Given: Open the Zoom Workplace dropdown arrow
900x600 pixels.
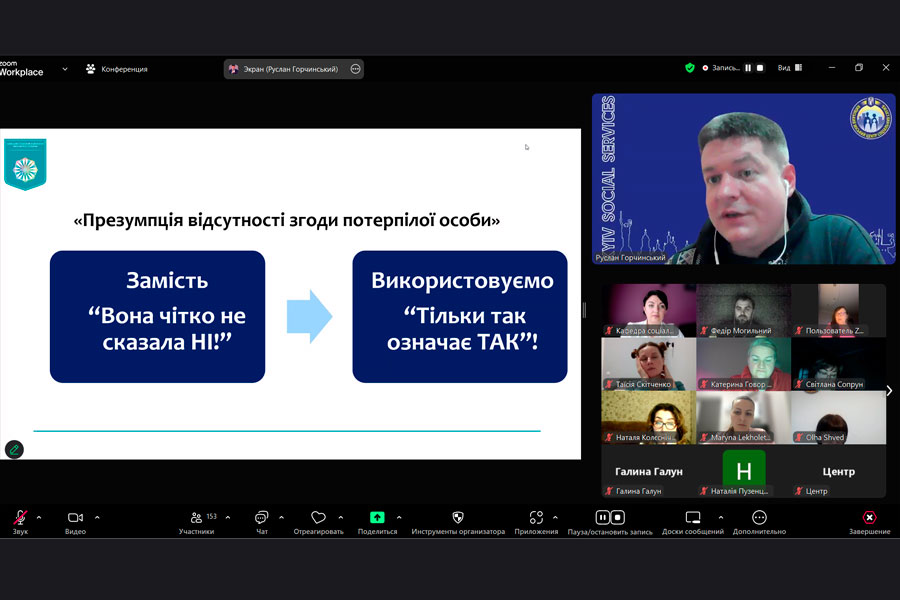Looking at the screenshot, I should [65, 69].
